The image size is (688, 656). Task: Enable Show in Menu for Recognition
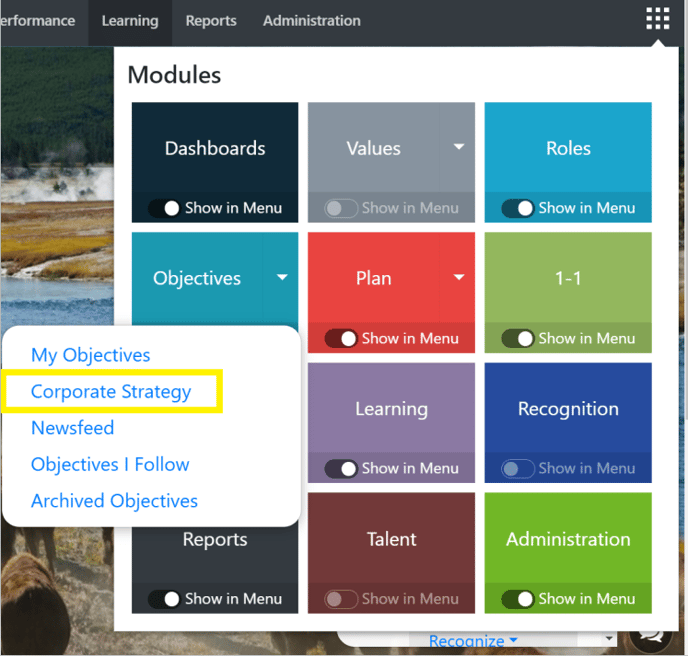tap(518, 469)
